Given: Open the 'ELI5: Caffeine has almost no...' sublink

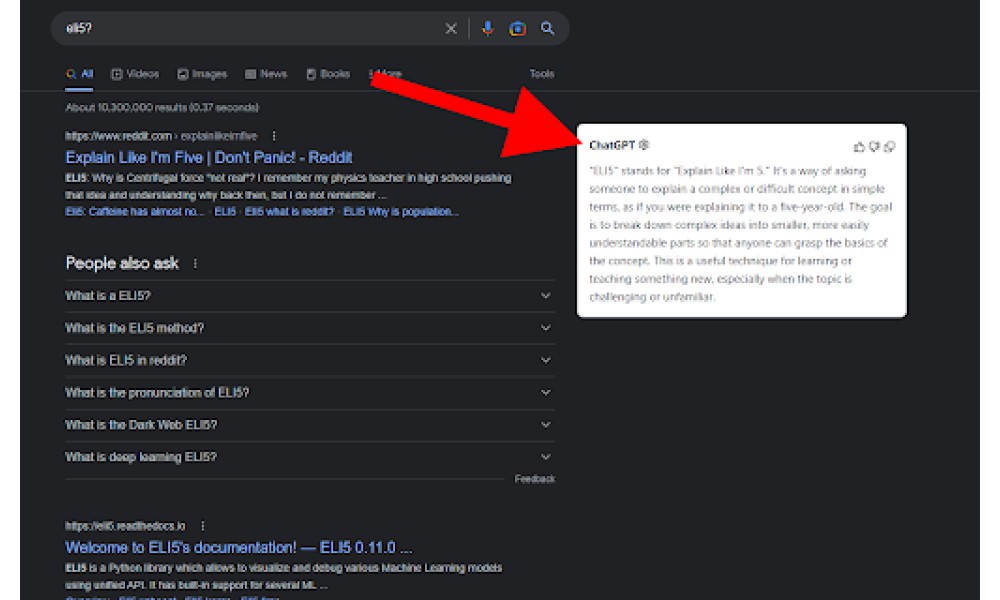Looking at the screenshot, I should click(x=135, y=212).
